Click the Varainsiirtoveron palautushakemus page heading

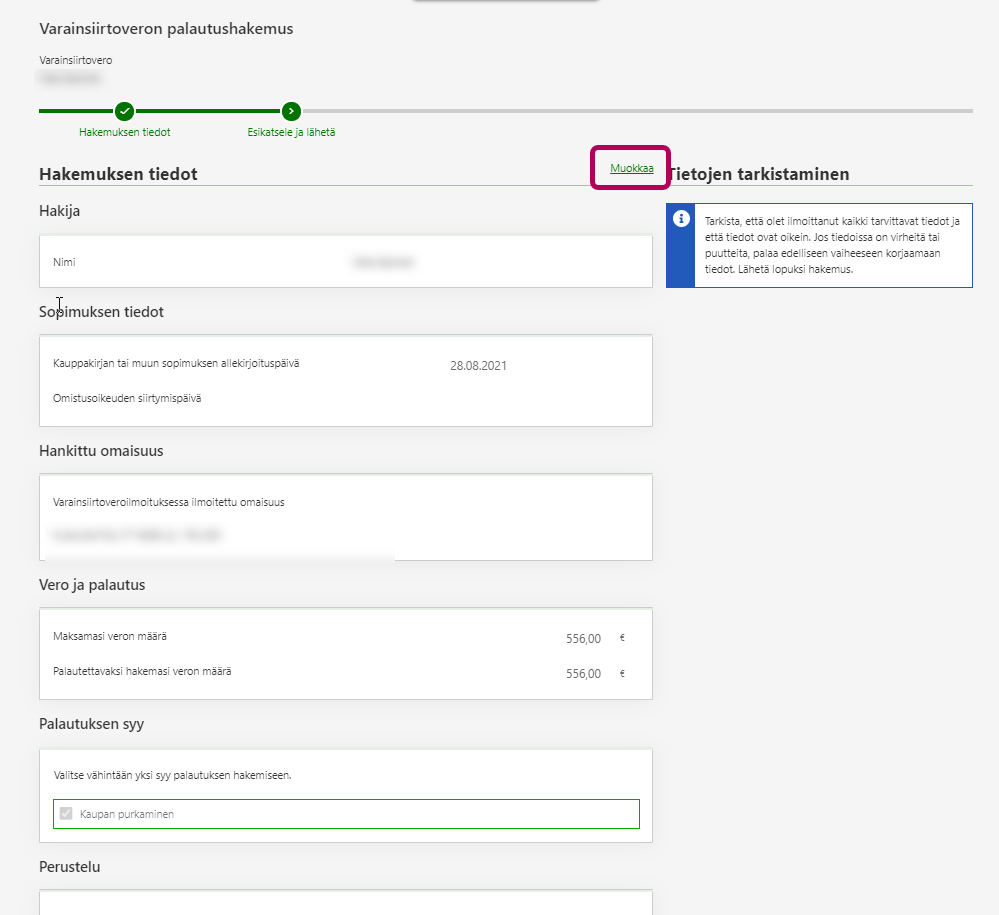pyautogui.click(x=166, y=29)
